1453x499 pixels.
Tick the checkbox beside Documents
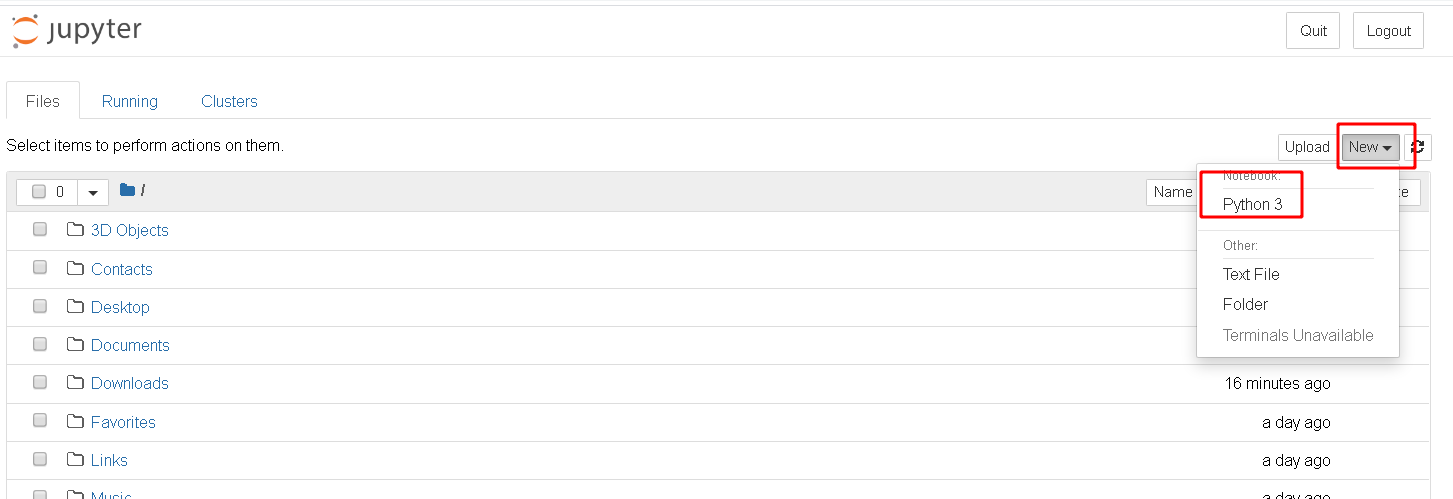coord(40,345)
